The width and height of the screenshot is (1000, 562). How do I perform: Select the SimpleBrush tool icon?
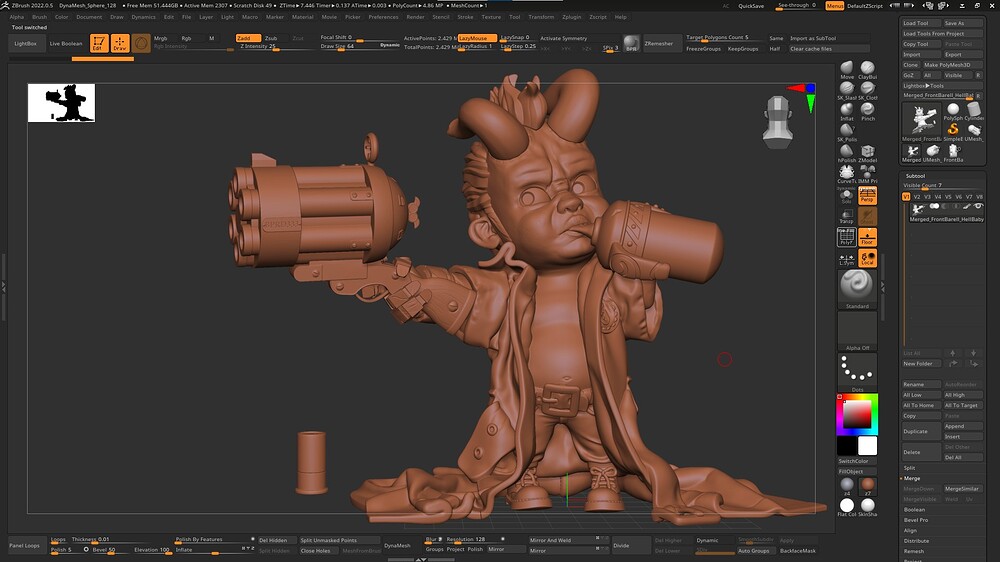pos(953,131)
